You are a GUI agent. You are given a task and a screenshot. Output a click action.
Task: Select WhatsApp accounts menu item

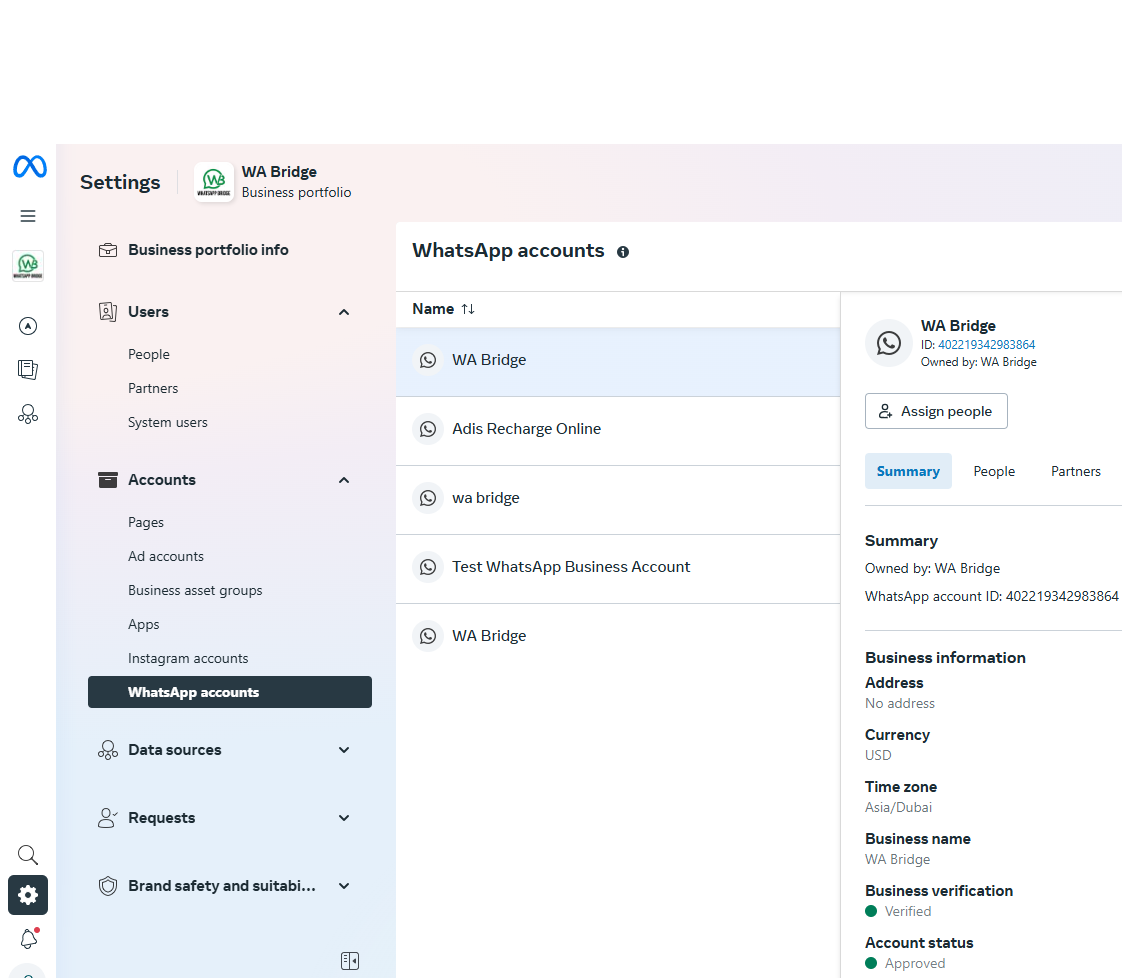(x=230, y=692)
